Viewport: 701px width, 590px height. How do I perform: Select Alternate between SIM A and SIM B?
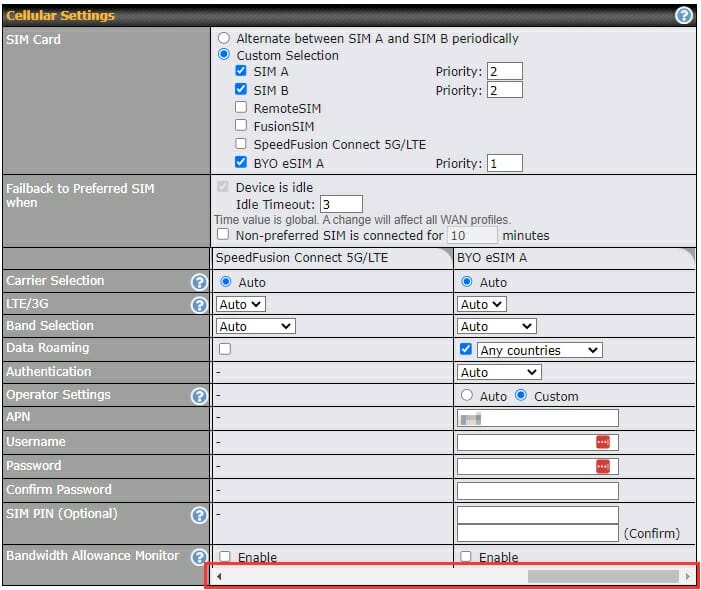(224, 38)
